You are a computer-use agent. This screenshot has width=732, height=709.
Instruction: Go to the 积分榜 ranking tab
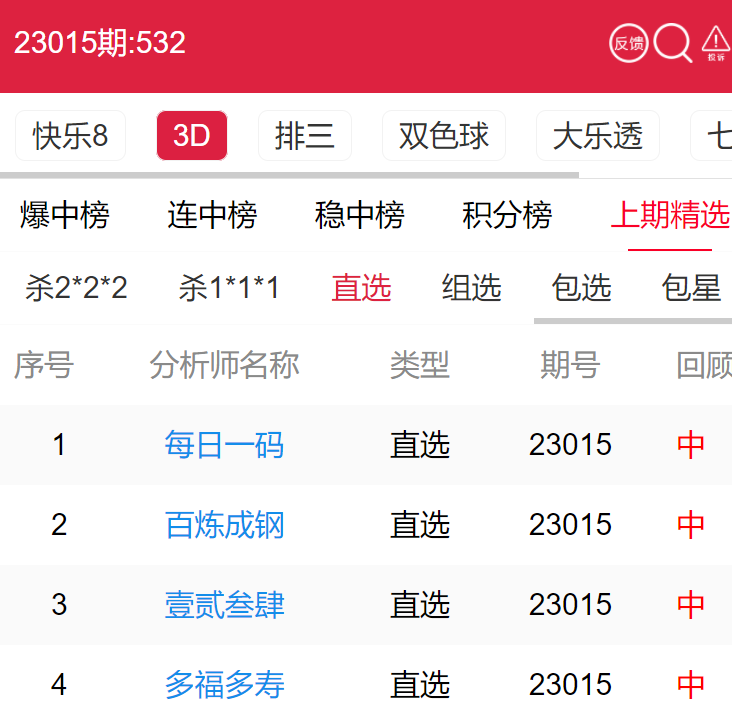(x=507, y=215)
